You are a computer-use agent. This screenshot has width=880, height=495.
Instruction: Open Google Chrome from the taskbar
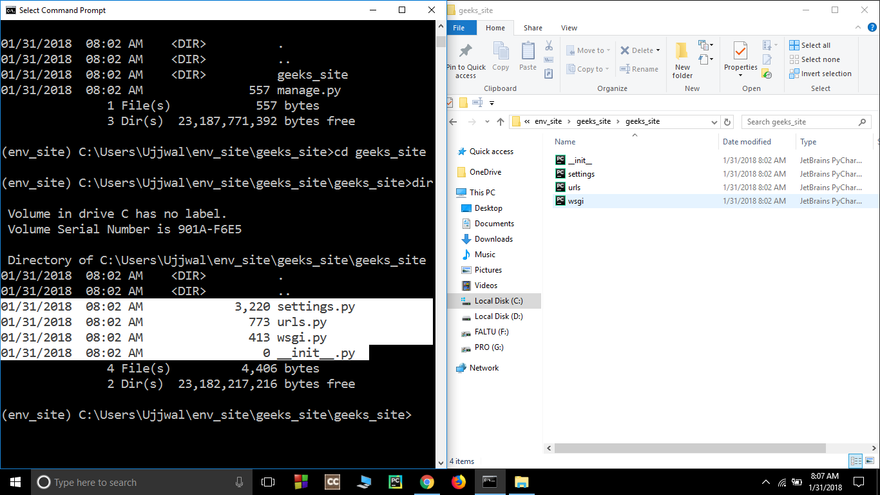point(426,482)
